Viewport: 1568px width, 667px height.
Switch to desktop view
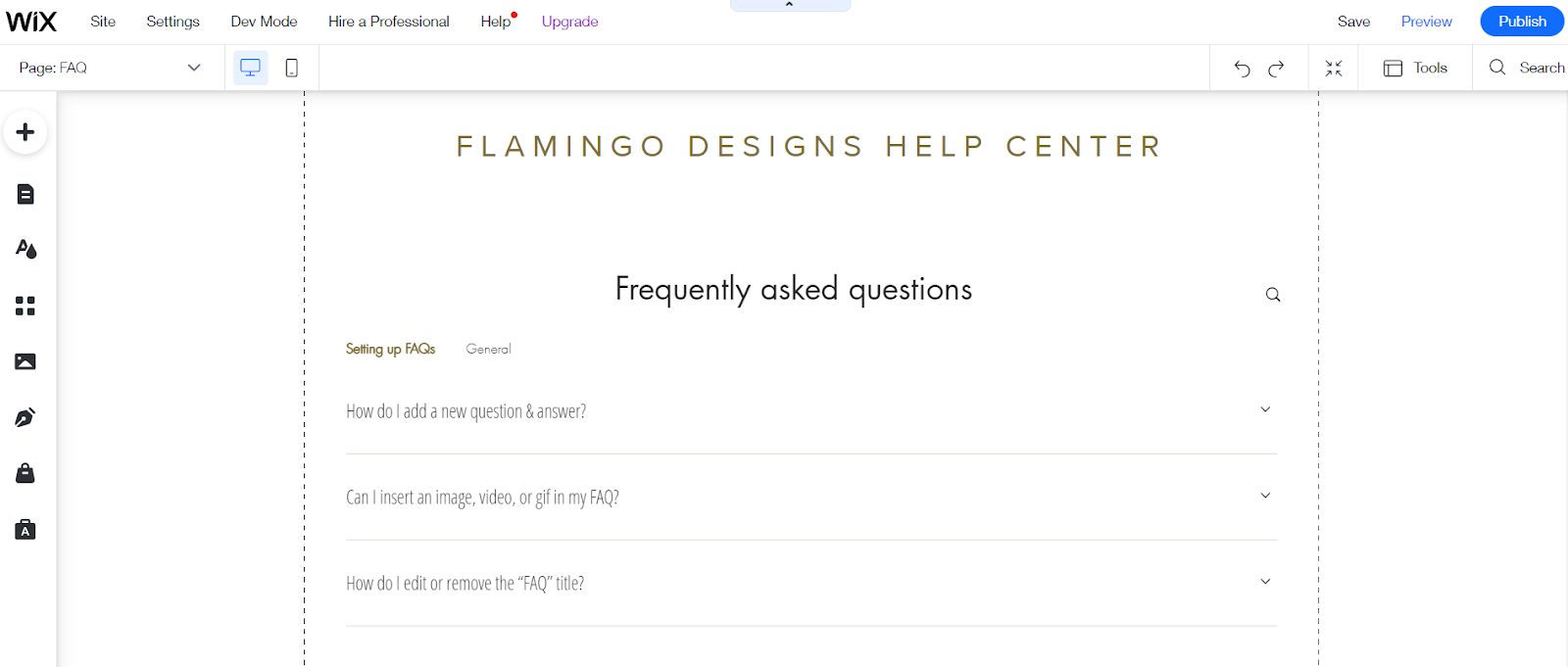click(251, 68)
